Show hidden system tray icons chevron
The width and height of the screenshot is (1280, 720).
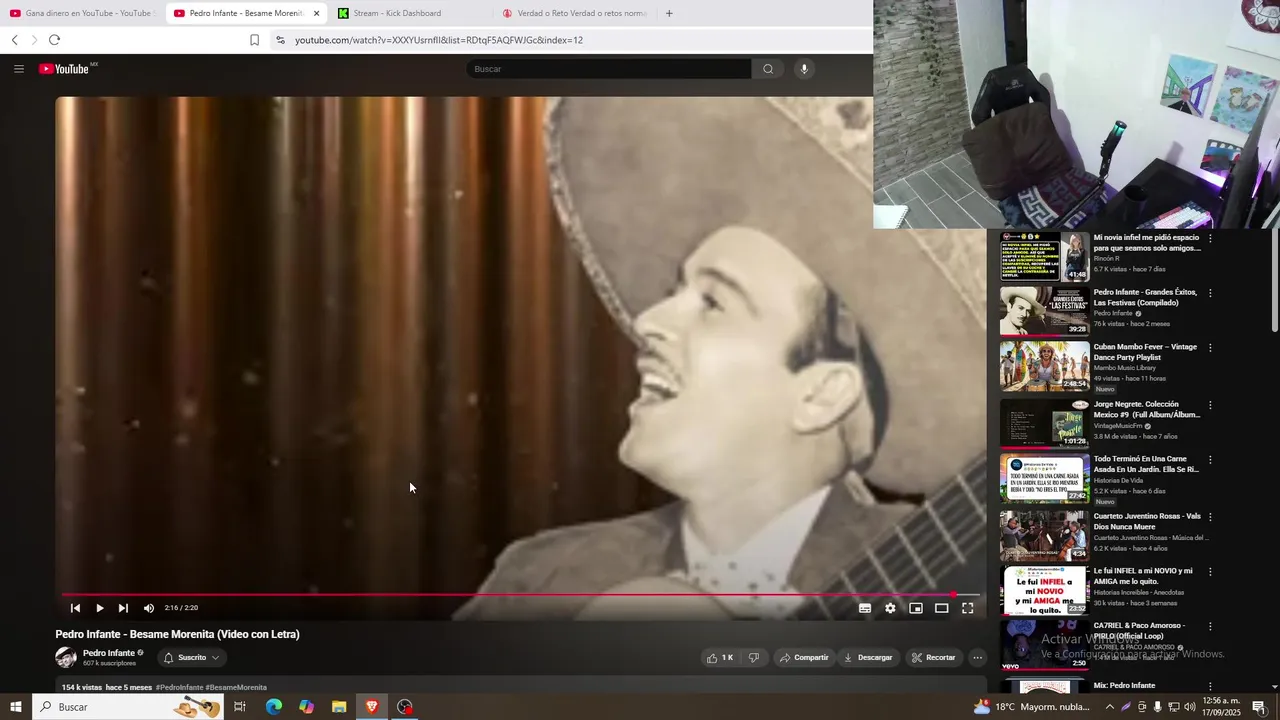click(x=1109, y=707)
